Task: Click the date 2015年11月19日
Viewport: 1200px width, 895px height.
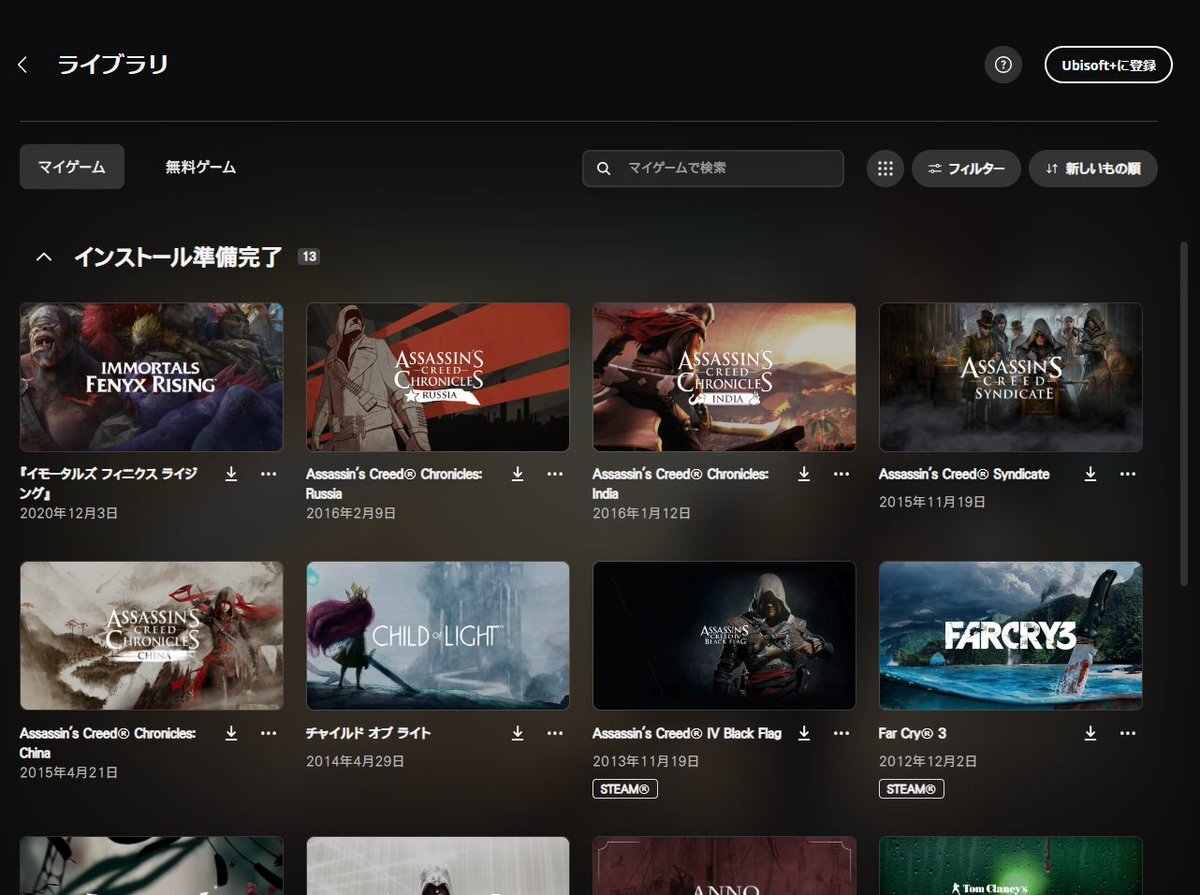Action: click(x=932, y=501)
